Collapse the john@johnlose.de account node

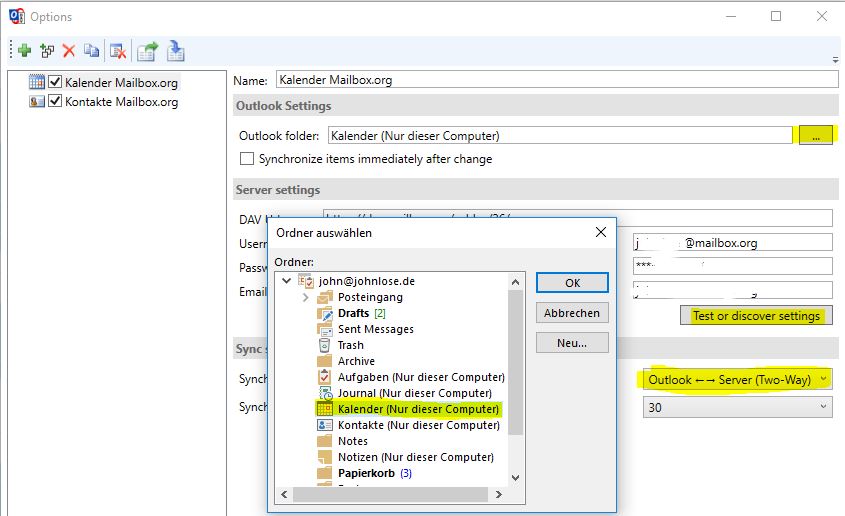(287, 281)
